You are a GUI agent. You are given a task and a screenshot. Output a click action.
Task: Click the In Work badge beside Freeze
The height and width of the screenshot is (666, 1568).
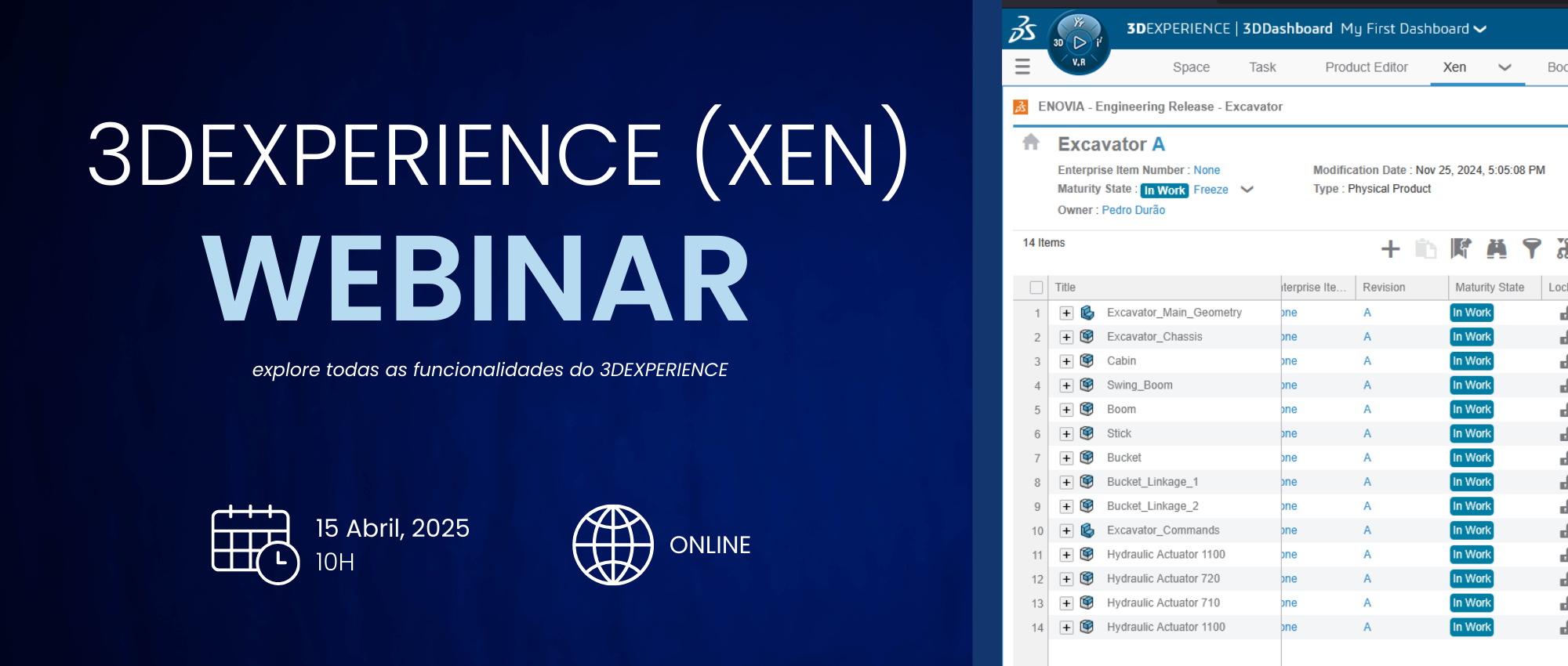tap(1165, 190)
